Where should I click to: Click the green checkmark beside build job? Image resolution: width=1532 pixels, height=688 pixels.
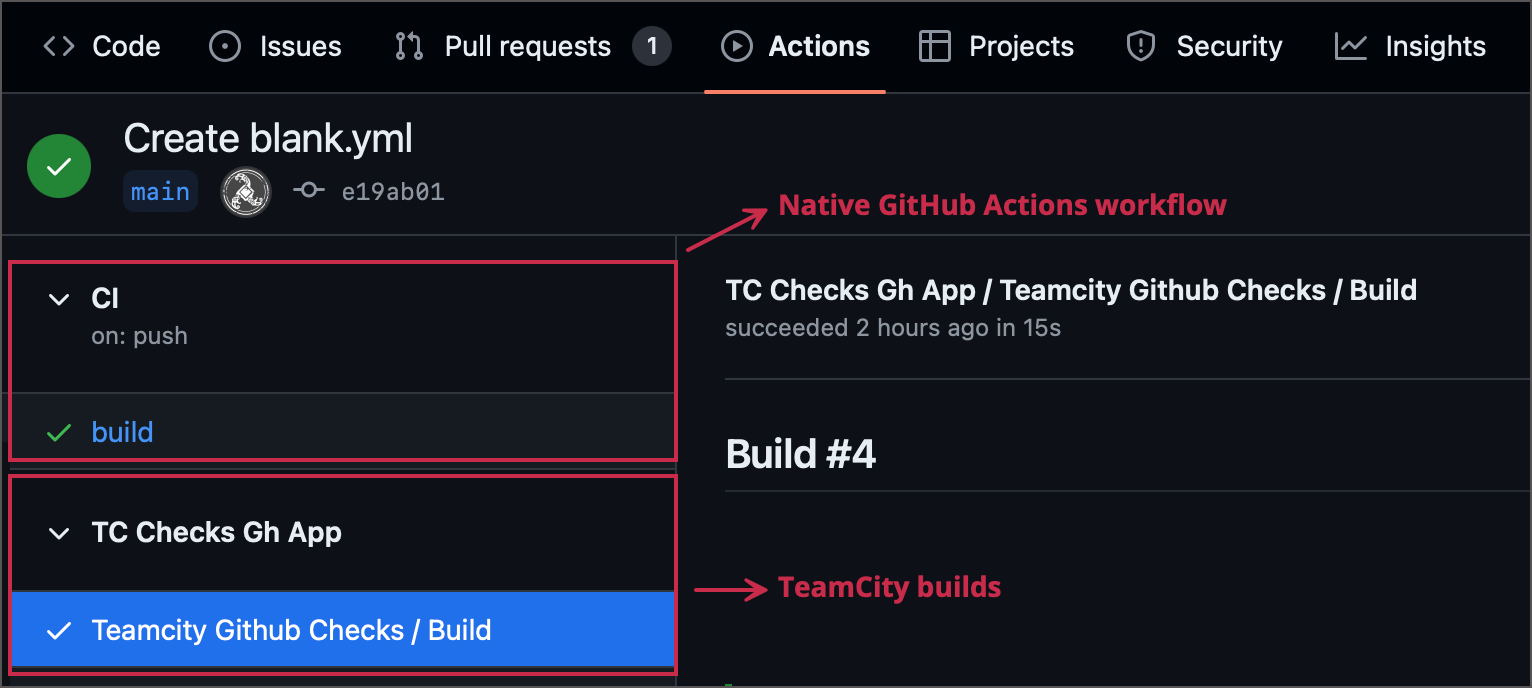tap(58, 432)
